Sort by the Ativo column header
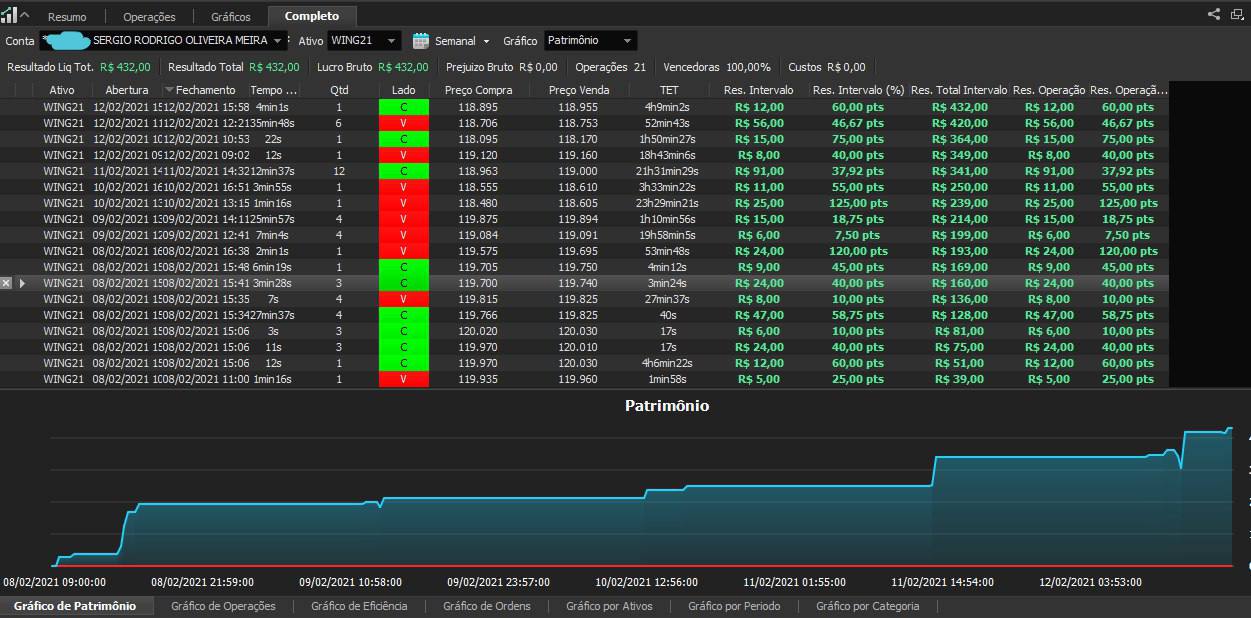The image size is (1251, 618). pyautogui.click(x=62, y=90)
